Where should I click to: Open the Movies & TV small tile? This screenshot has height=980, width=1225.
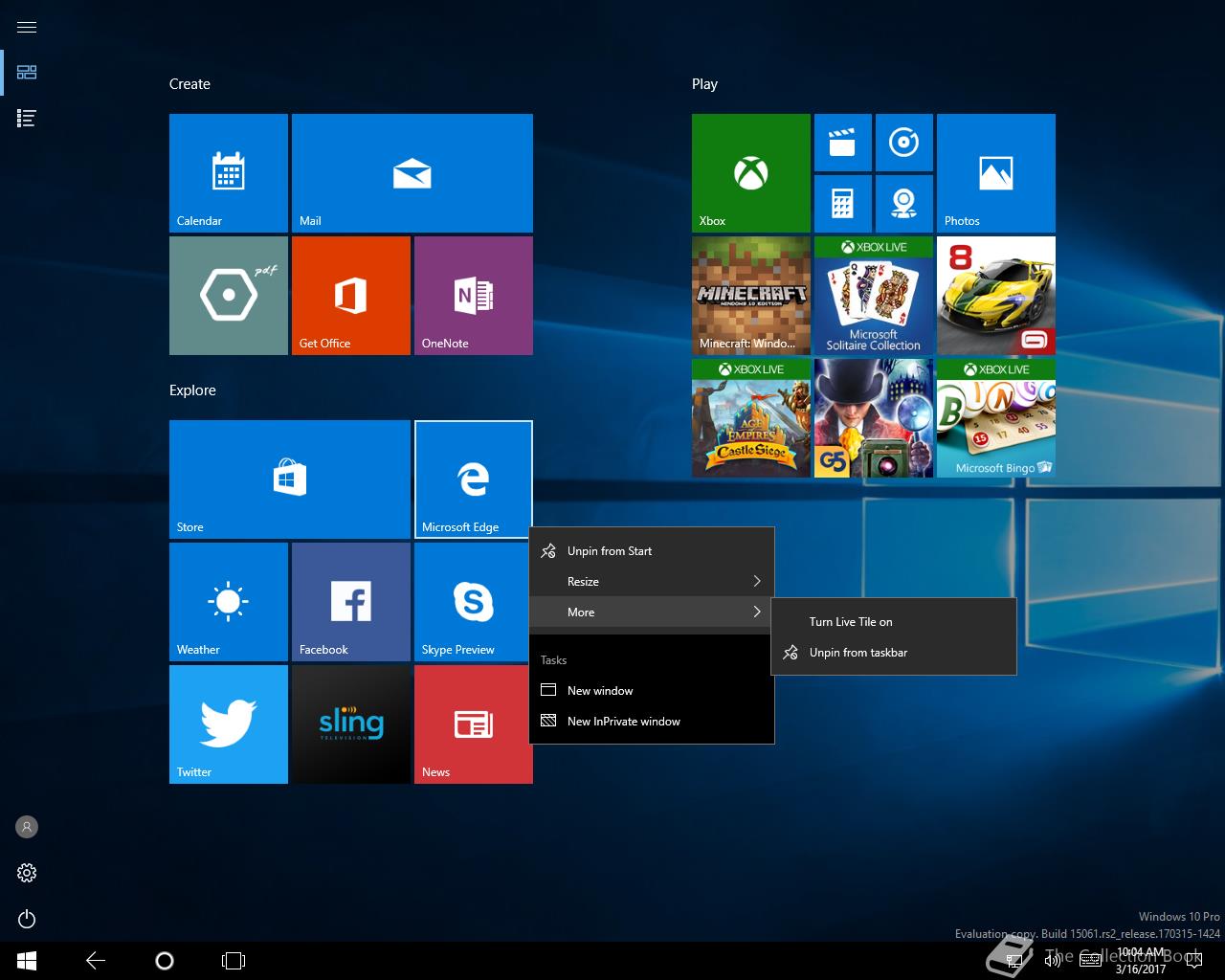point(843,143)
